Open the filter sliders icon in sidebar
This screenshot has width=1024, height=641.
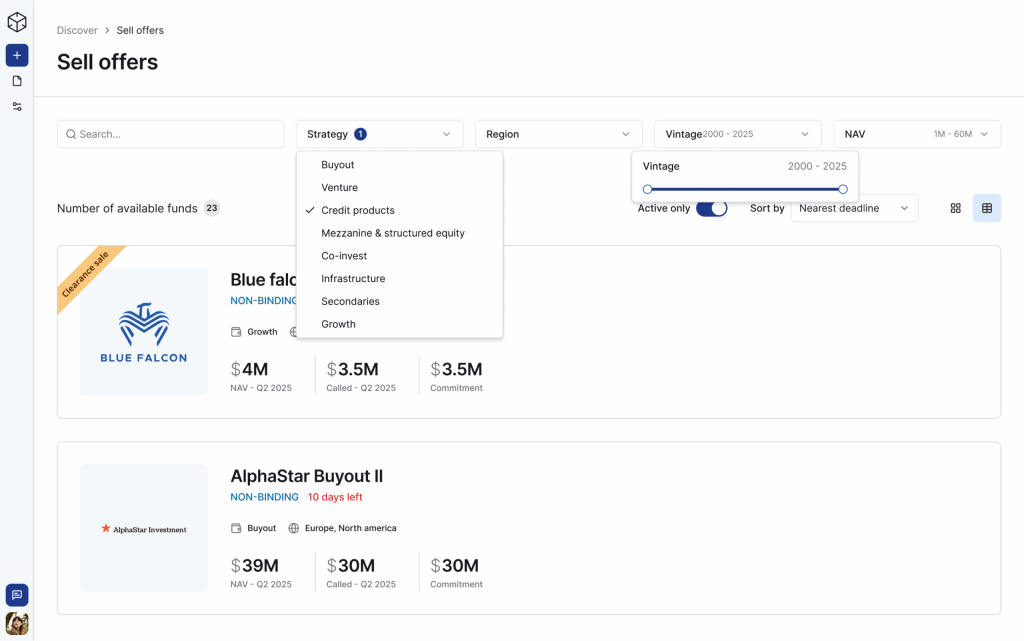(x=17, y=107)
